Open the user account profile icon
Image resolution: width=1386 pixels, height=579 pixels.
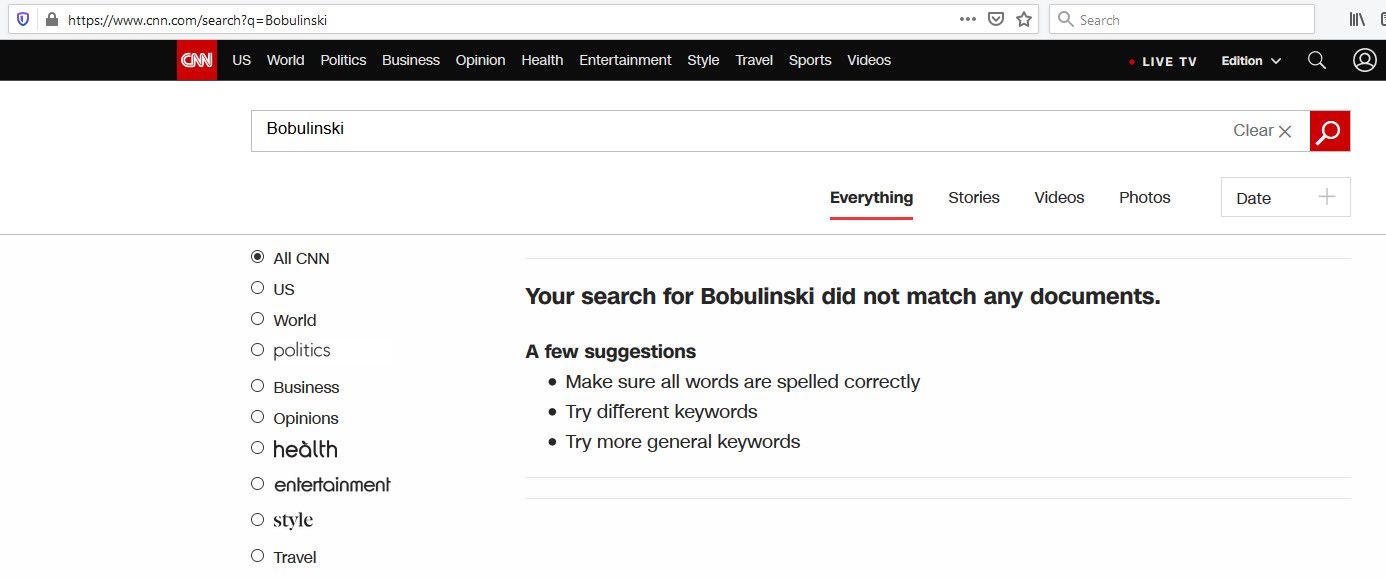pyautogui.click(x=1365, y=60)
